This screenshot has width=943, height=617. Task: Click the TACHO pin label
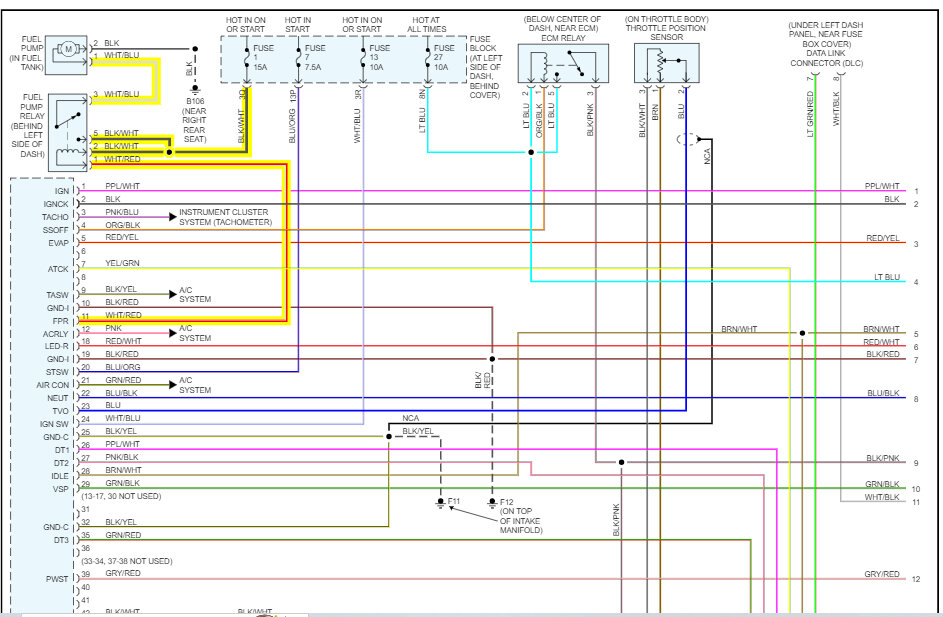[55, 217]
